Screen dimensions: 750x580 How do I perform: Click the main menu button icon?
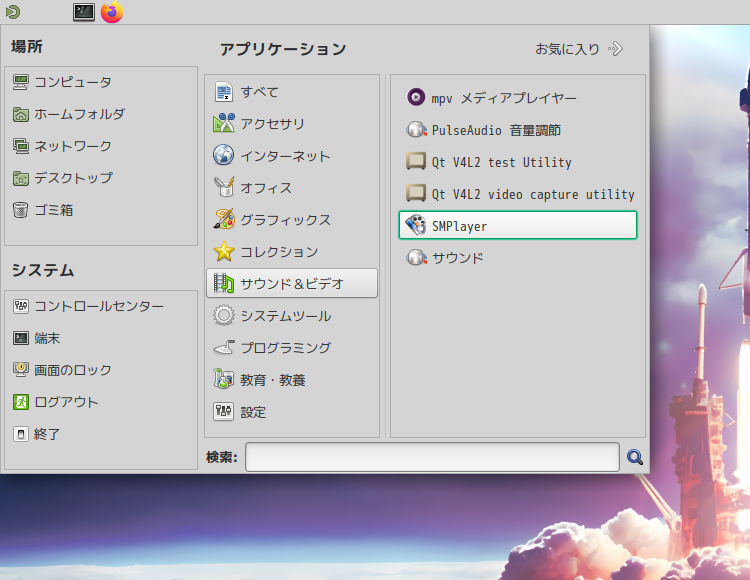(13, 12)
